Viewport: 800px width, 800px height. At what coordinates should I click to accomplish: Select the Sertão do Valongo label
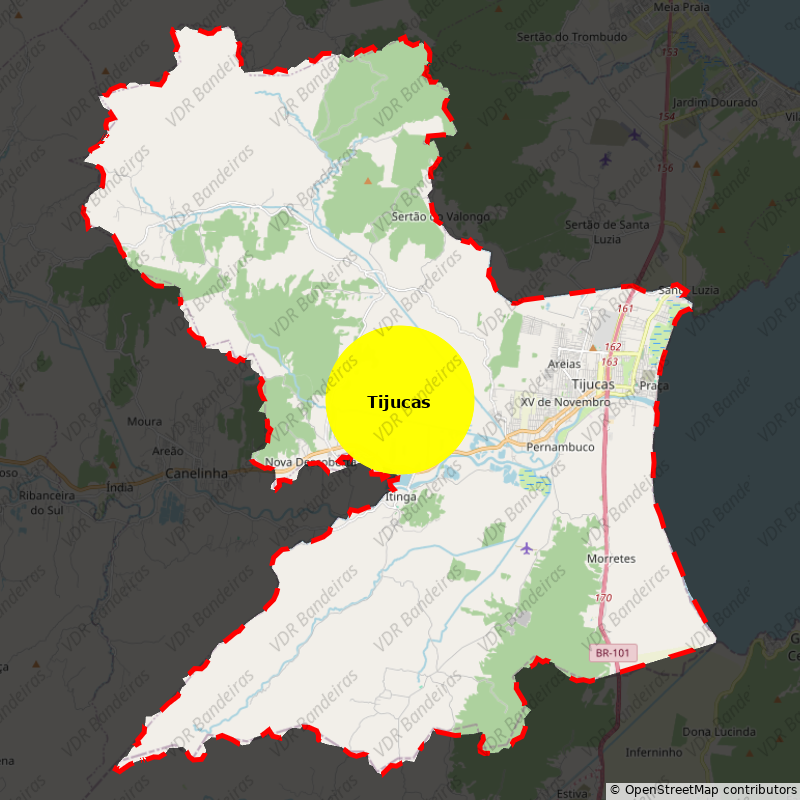click(x=441, y=217)
